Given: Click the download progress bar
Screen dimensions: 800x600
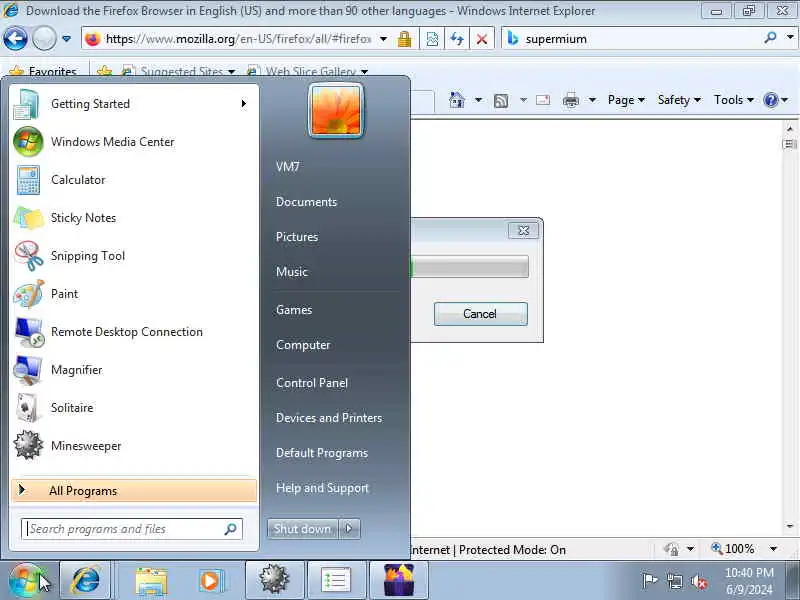Looking at the screenshot, I should click(x=468, y=266).
